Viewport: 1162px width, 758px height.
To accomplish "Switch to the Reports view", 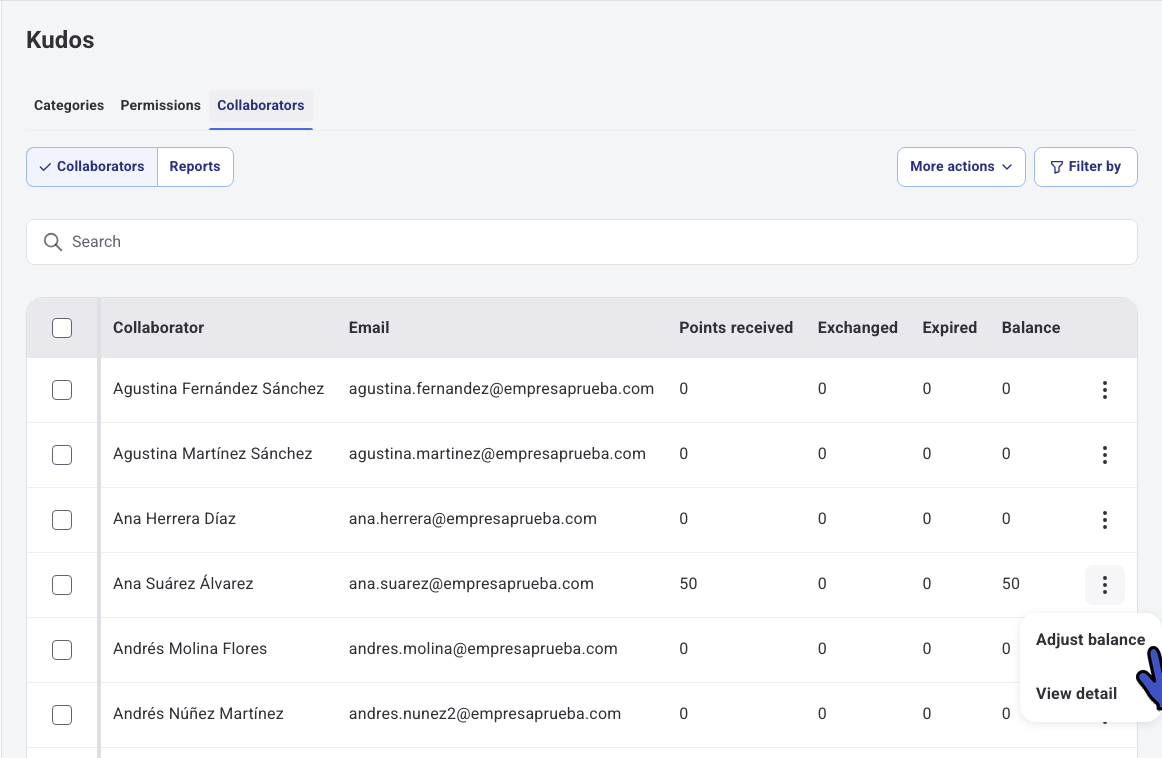I will [195, 167].
